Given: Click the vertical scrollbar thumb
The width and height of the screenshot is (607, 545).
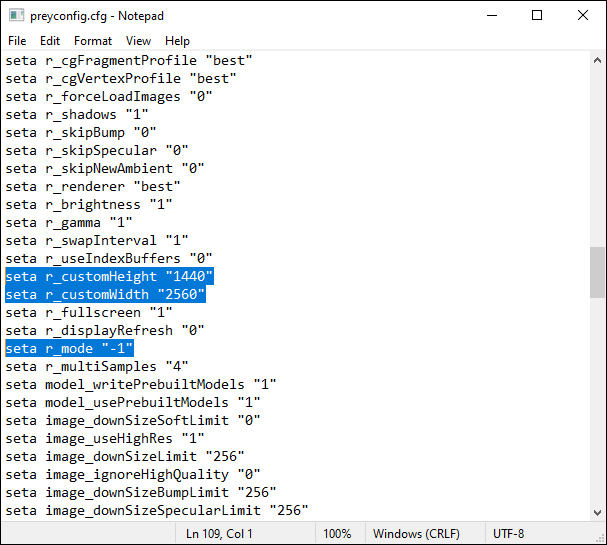Looking at the screenshot, I should (x=597, y=272).
